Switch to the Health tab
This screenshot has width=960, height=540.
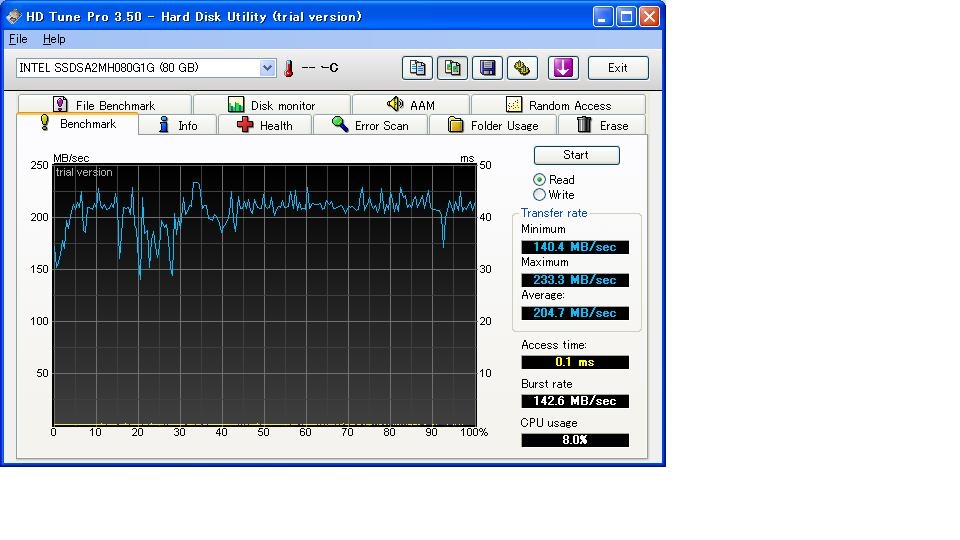(x=265, y=125)
